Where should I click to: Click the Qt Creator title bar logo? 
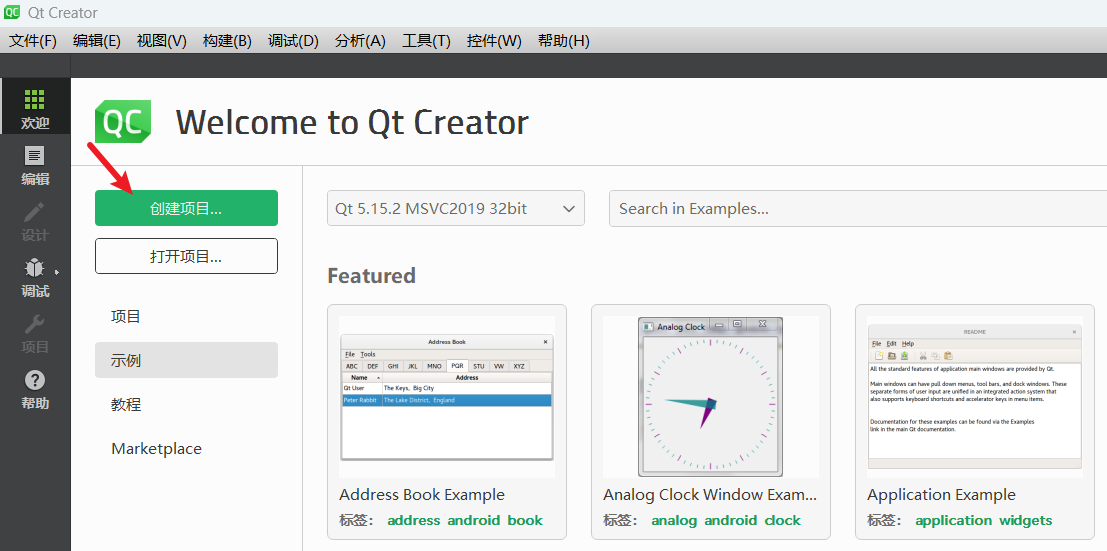pos(12,12)
